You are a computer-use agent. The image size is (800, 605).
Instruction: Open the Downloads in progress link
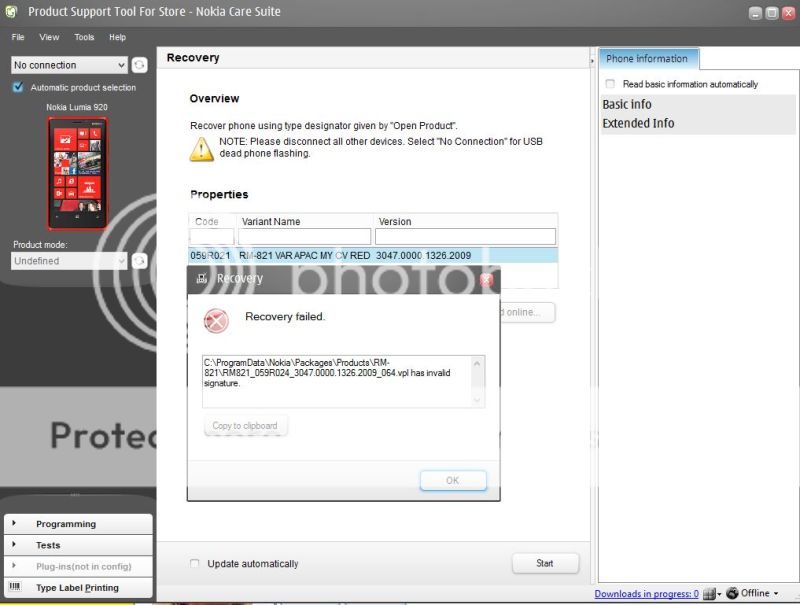pyautogui.click(x=646, y=594)
